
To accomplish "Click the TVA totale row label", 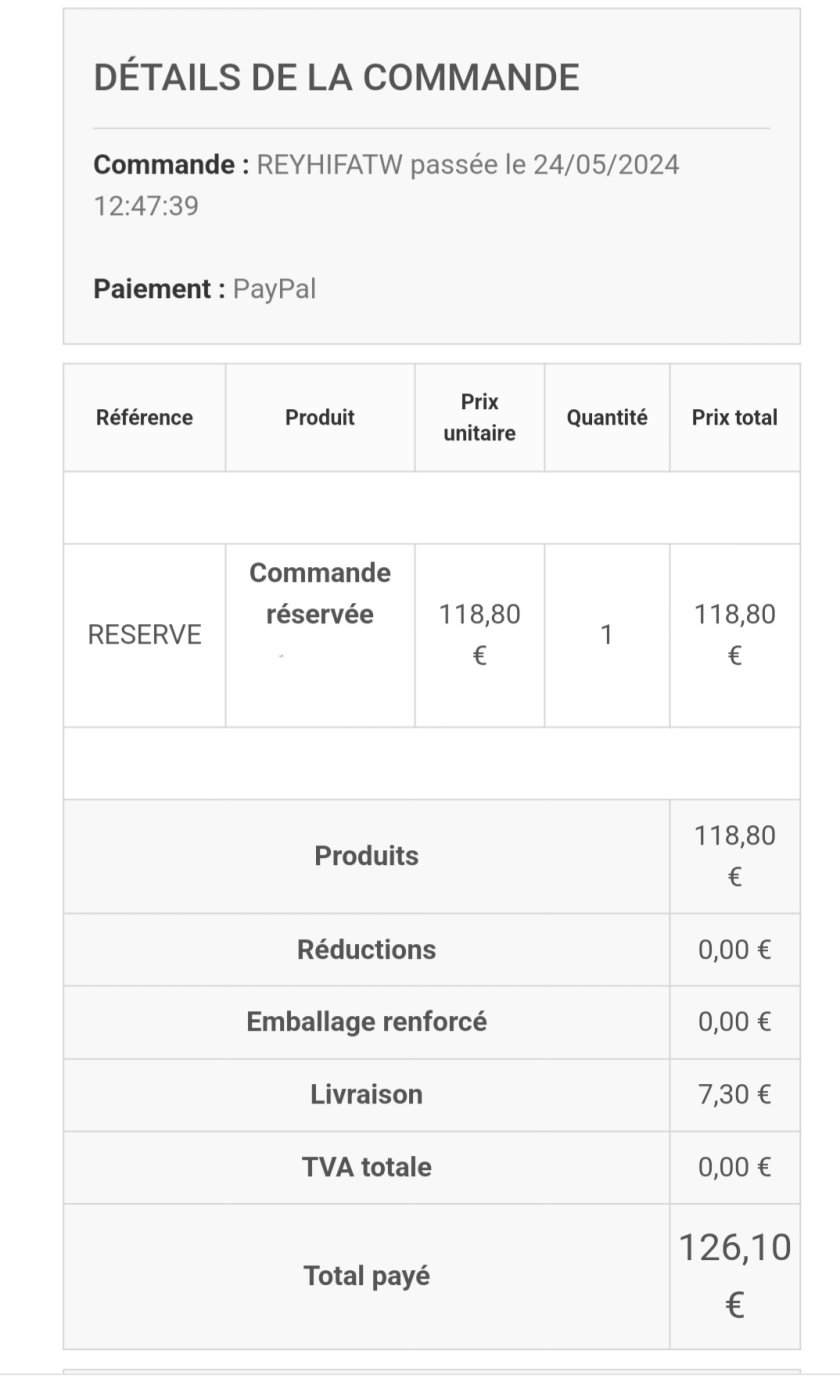I will 366,1167.
